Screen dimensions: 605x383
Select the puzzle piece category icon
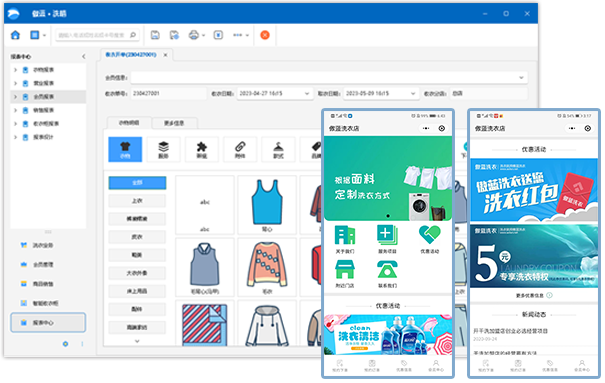tap(201, 149)
